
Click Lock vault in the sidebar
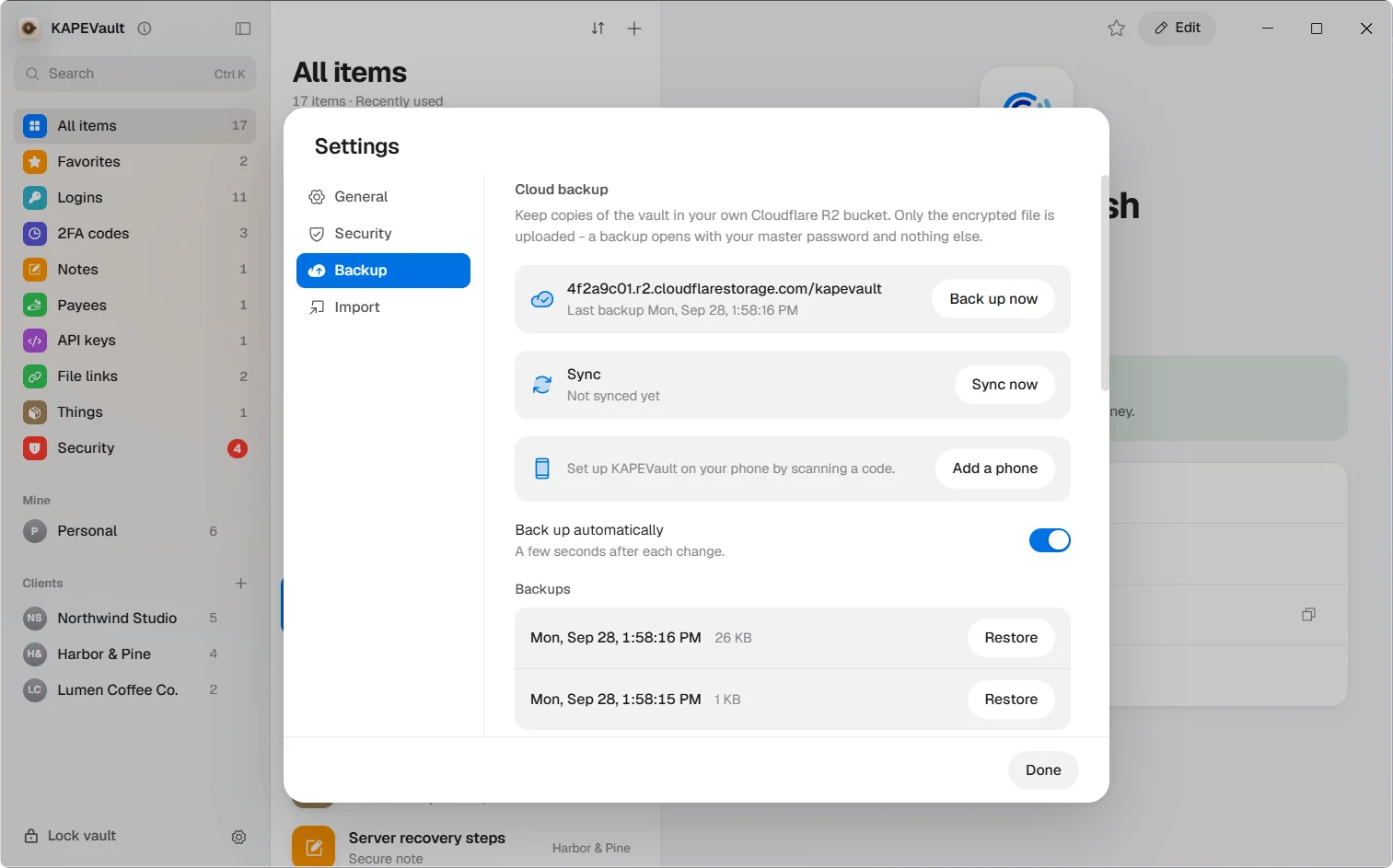[x=70, y=836]
